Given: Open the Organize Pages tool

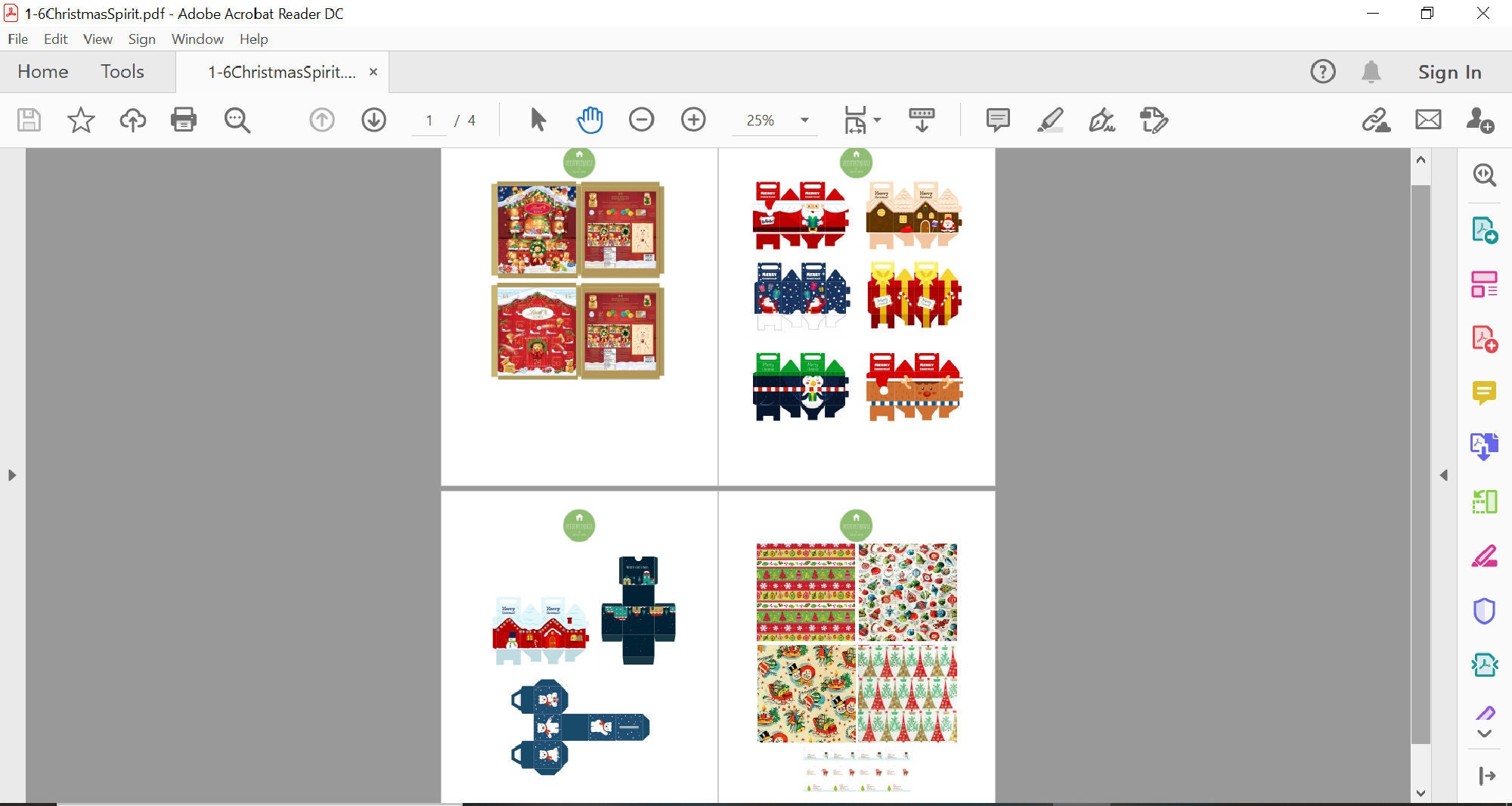Looking at the screenshot, I should click(x=1484, y=501).
